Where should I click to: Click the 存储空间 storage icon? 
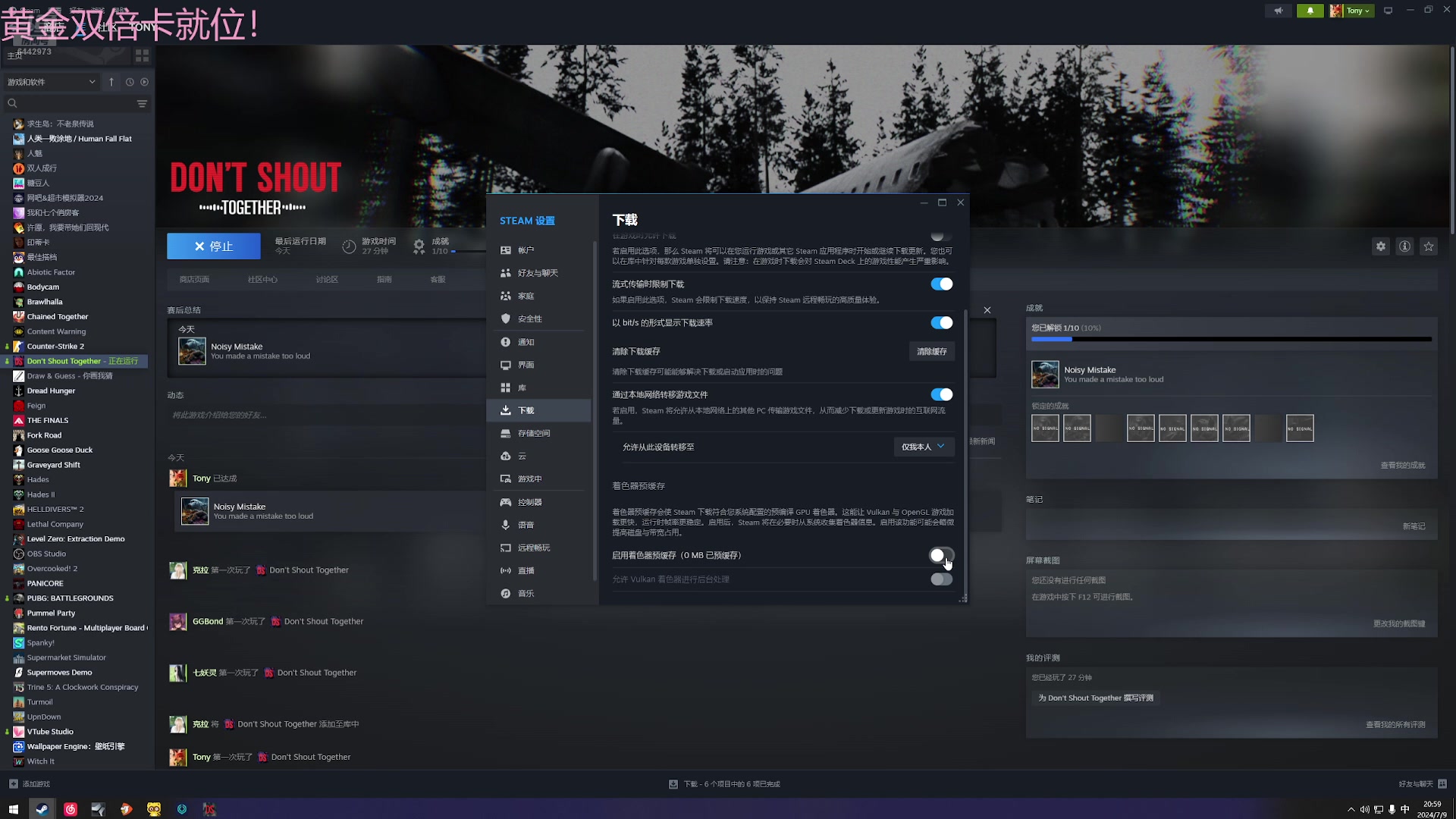pos(506,433)
